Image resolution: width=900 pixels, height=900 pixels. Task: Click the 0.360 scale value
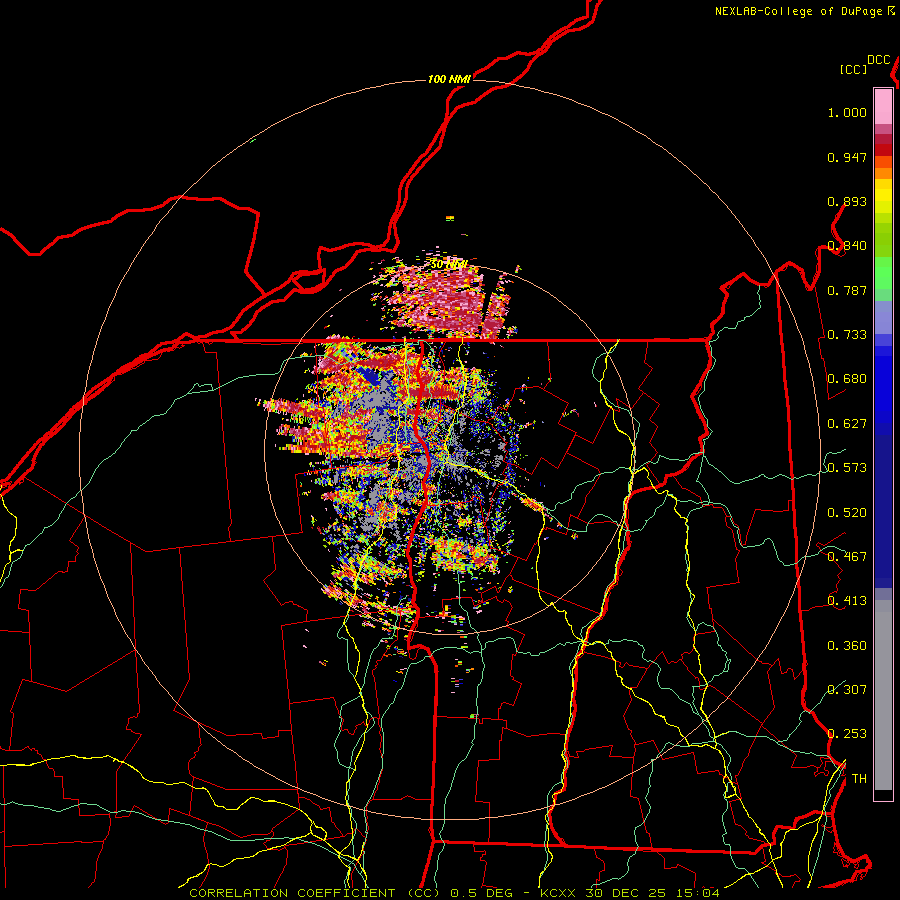pos(847,646)
